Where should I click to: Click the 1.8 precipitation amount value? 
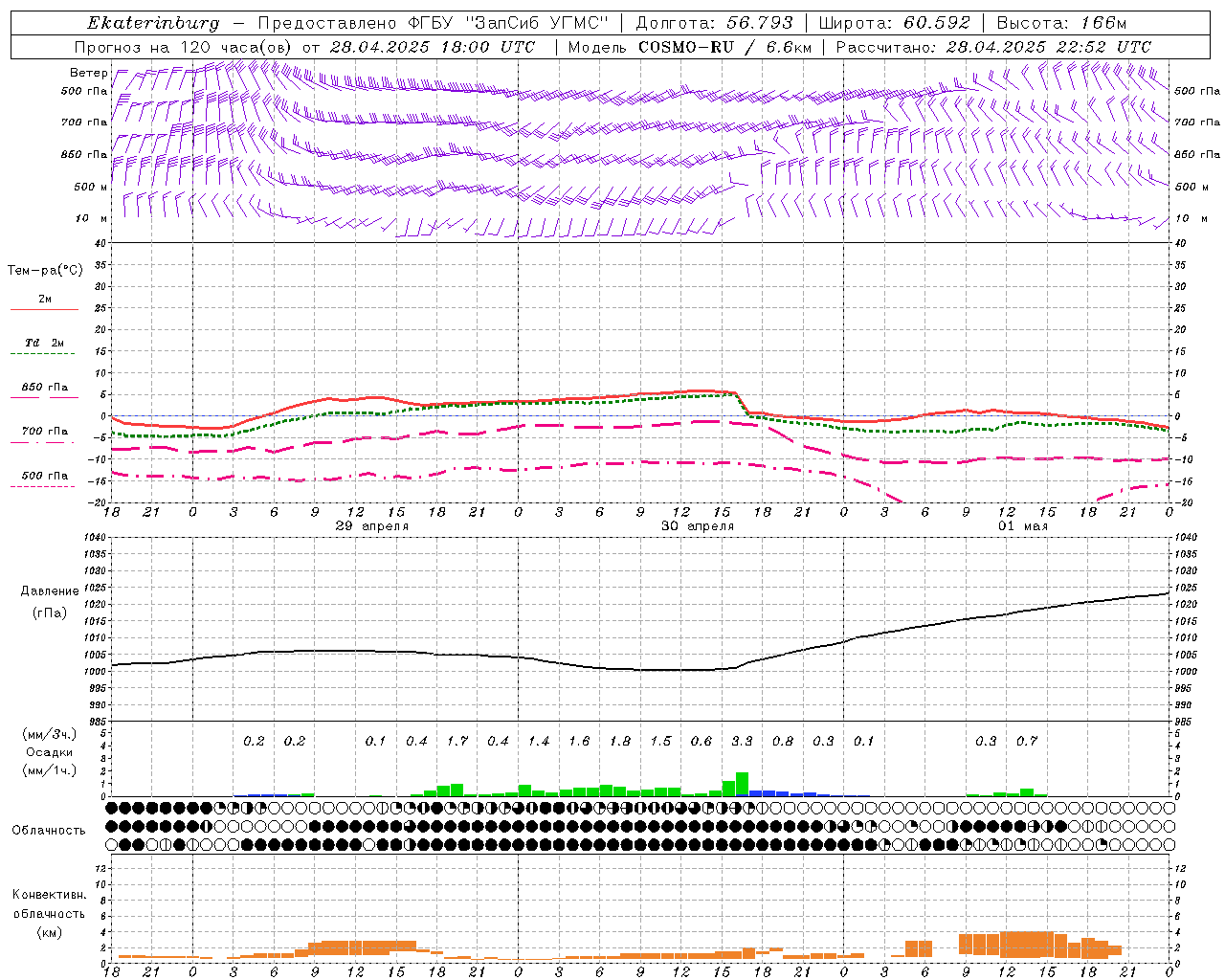pos(620,741)
